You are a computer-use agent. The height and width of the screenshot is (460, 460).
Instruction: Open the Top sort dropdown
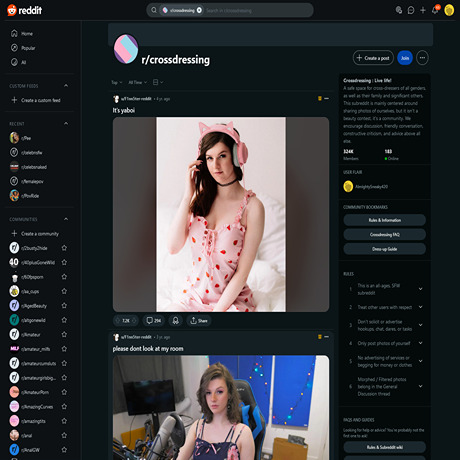coord(117,82)
